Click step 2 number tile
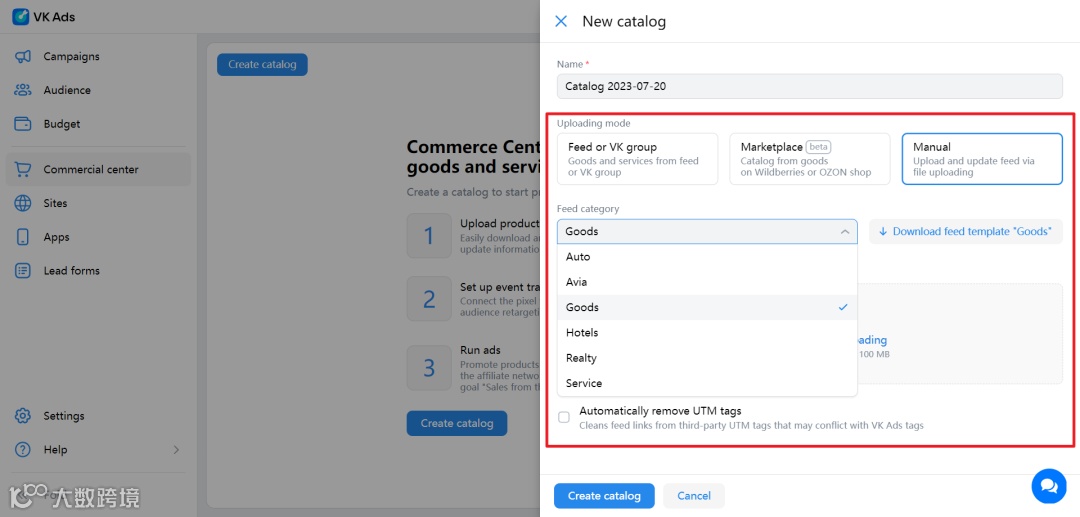The width and height of the screenshot is (1080, 517). click(429, 299)
